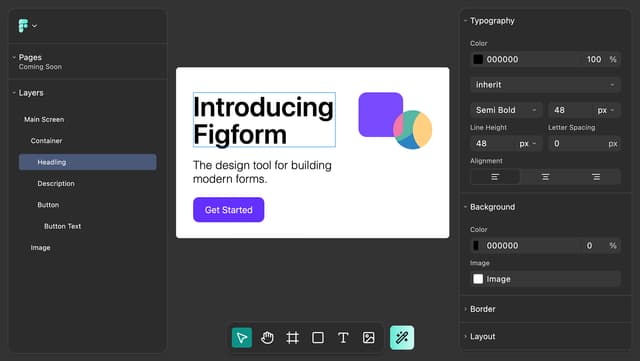This screenshot has height=361, width=640.
Task: Select the Description layer
Action: tap(56, 183)
